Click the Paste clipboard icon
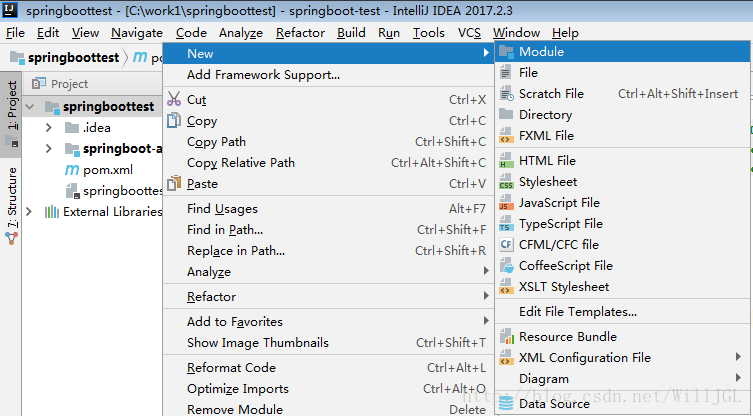 pyautogui.click(x=174, y=183)
